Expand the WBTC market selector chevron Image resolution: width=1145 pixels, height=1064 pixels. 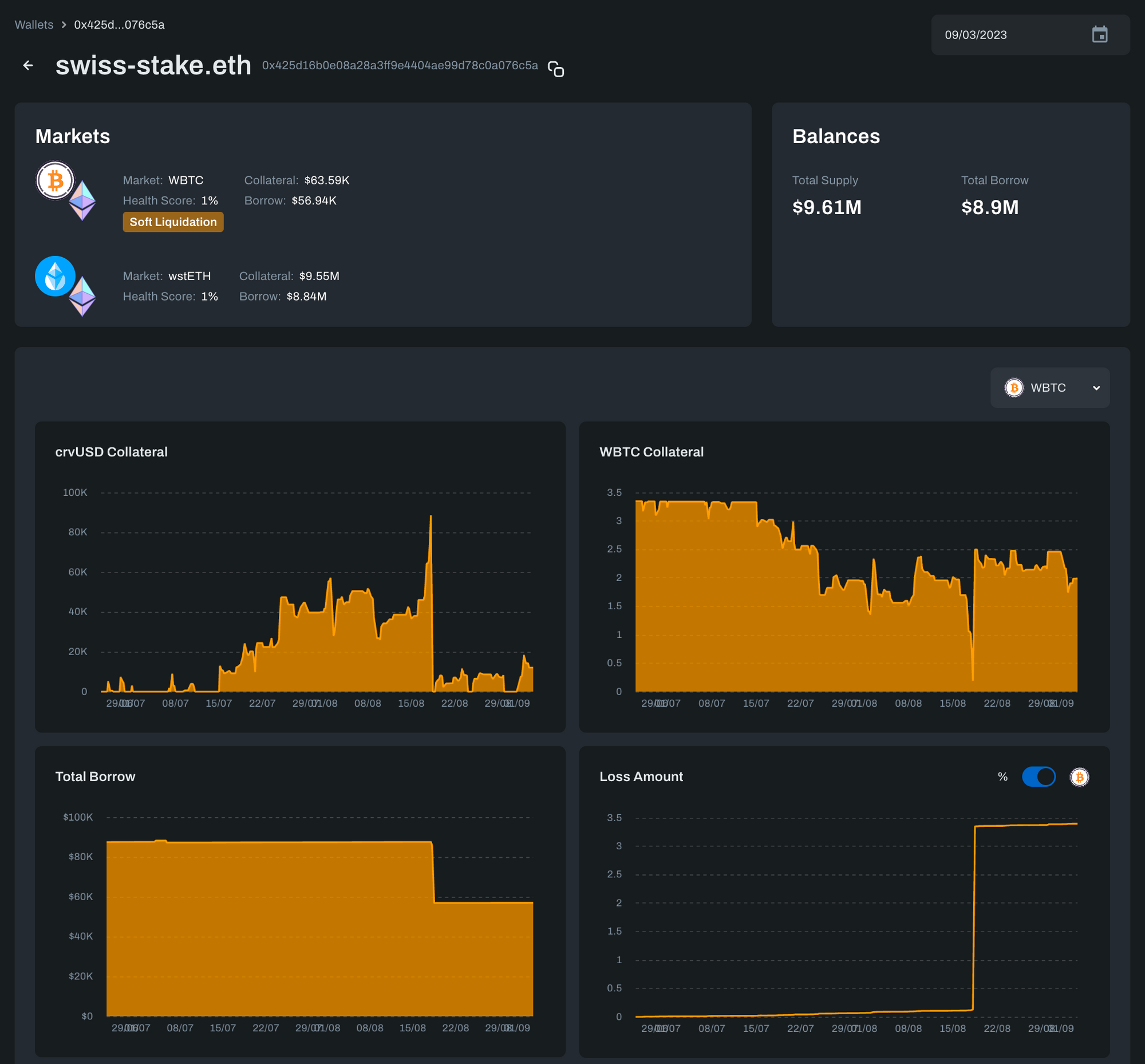pos(1096,388)
